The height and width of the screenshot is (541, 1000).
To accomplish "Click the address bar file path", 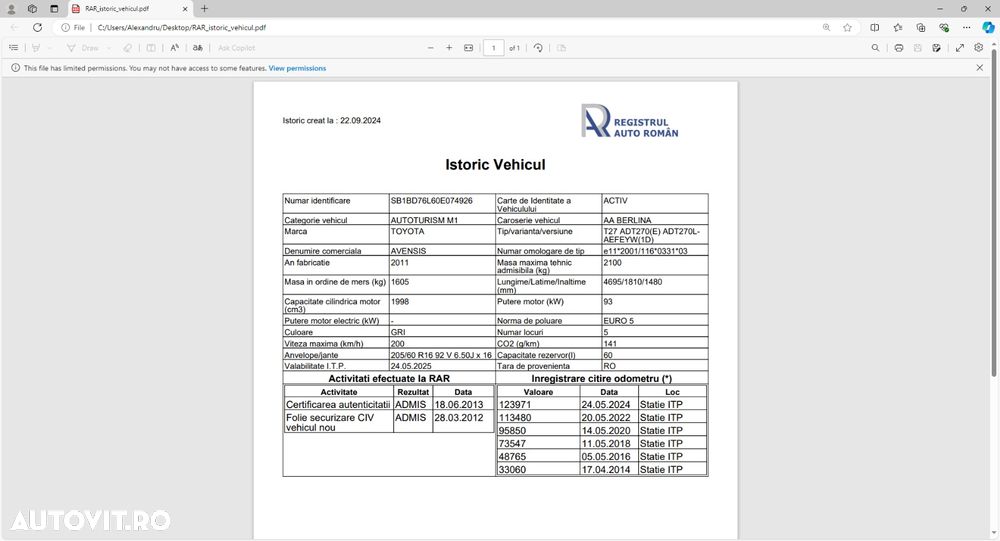I will point(182,27).
